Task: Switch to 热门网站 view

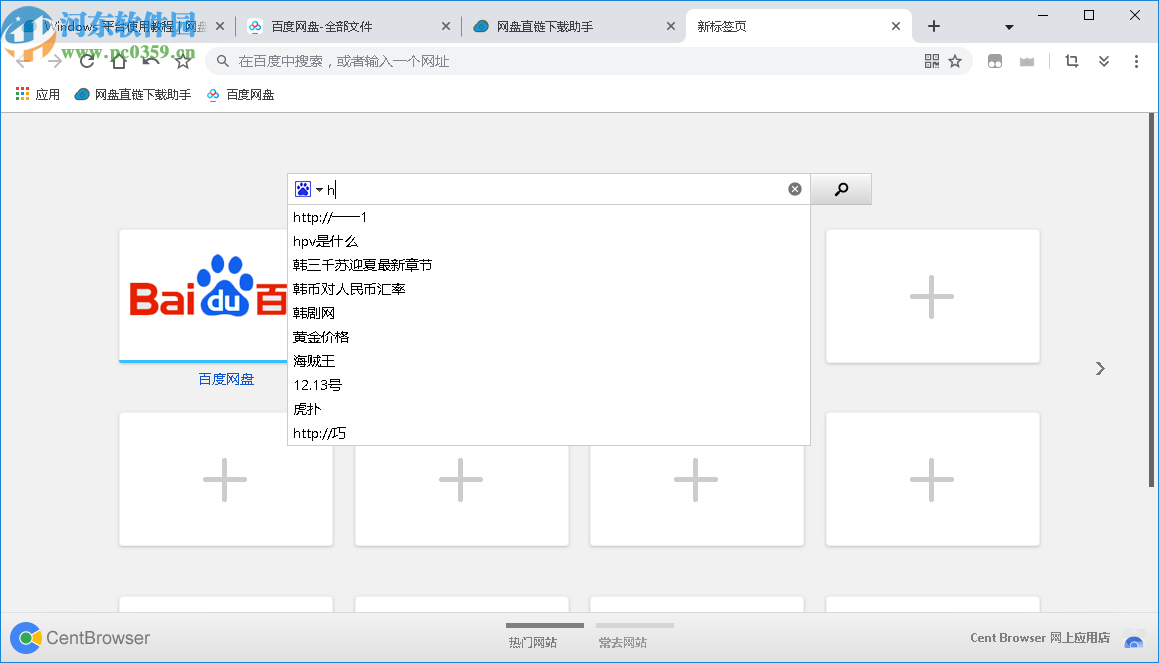Action: pyautogui.click(x=533, y=642)
